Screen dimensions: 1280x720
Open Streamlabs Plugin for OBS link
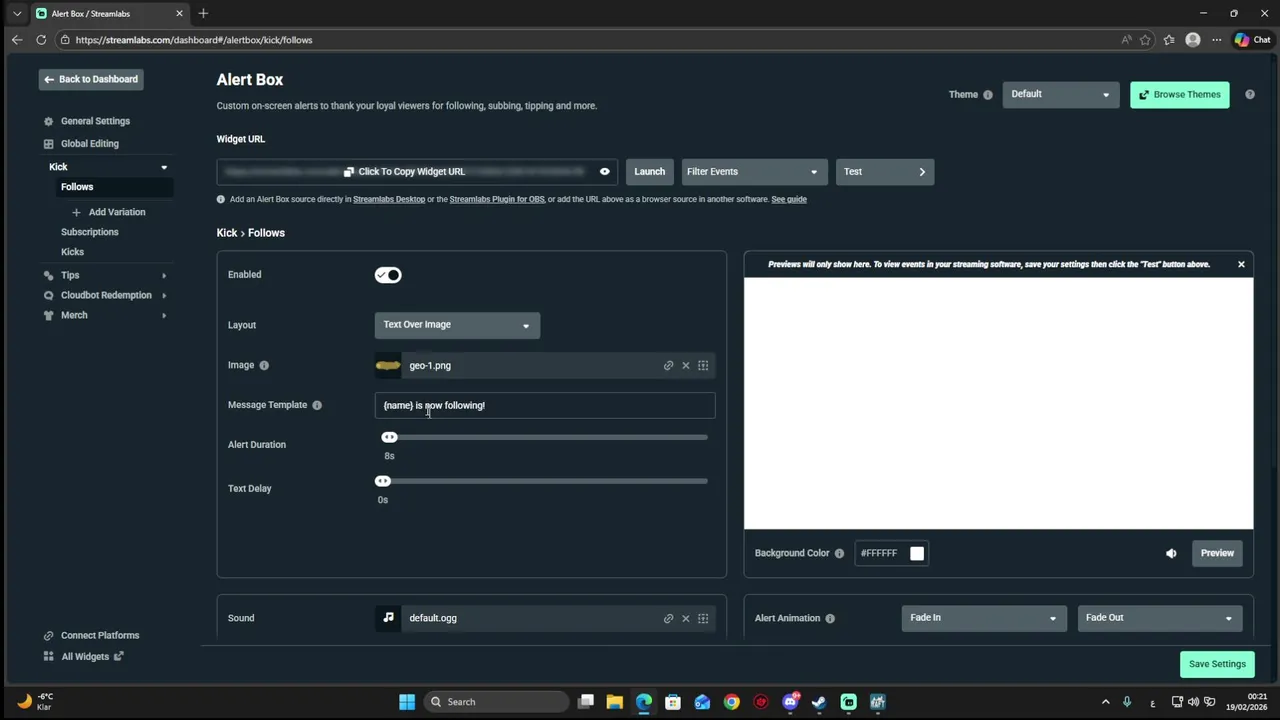point(497,199)
